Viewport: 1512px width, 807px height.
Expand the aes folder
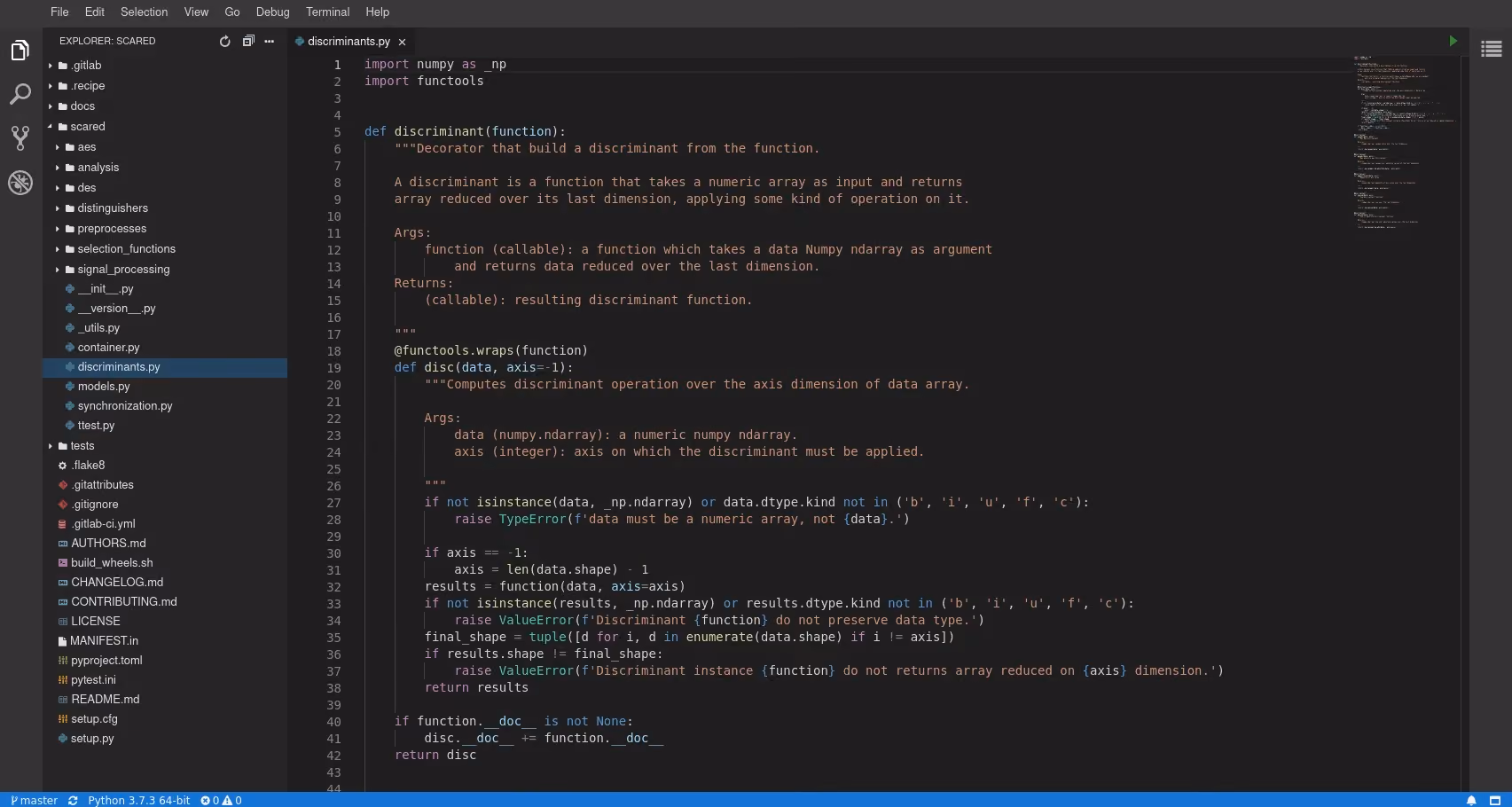(x=165, y=147)
